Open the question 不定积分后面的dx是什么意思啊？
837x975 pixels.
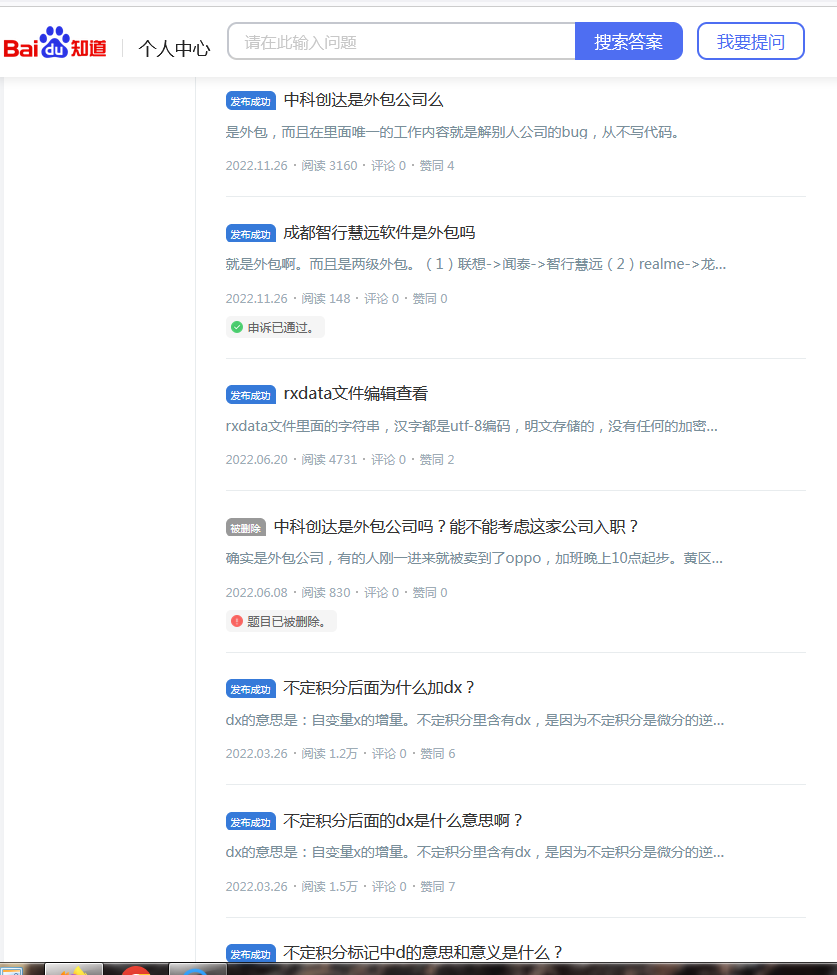tap(404, 821)
